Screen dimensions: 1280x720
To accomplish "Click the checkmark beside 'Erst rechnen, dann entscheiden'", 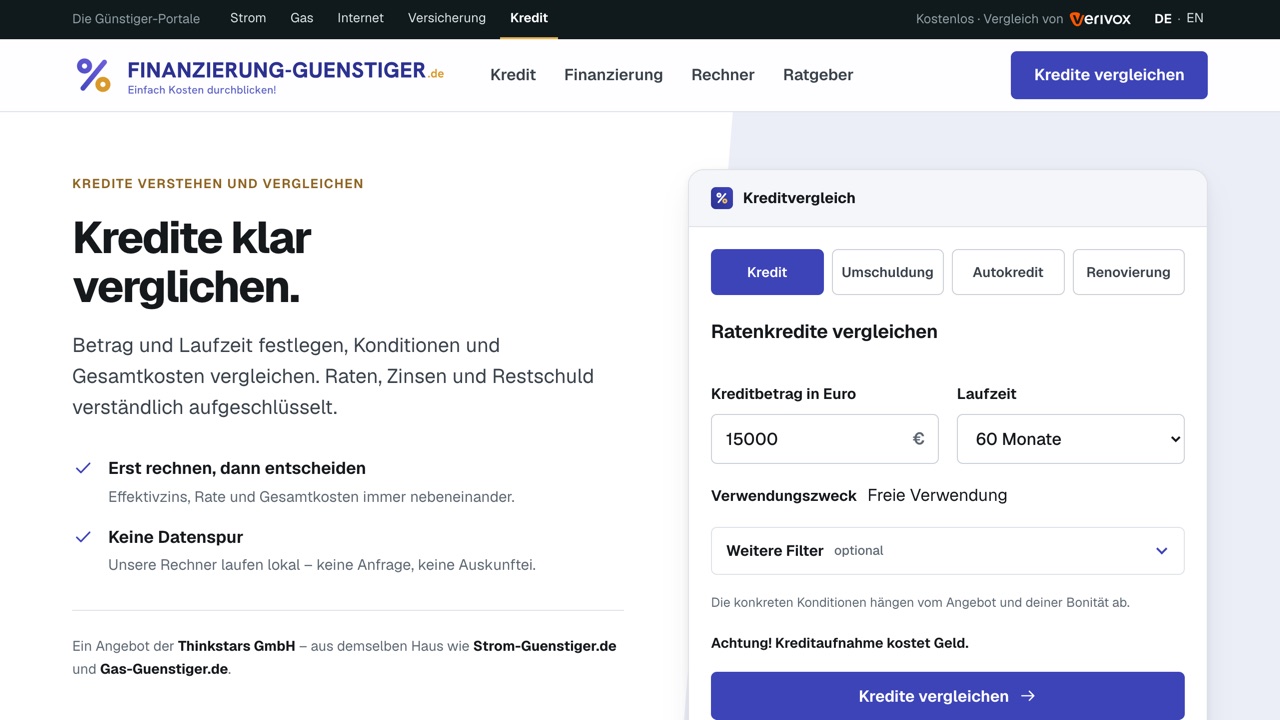I will 83,468.
